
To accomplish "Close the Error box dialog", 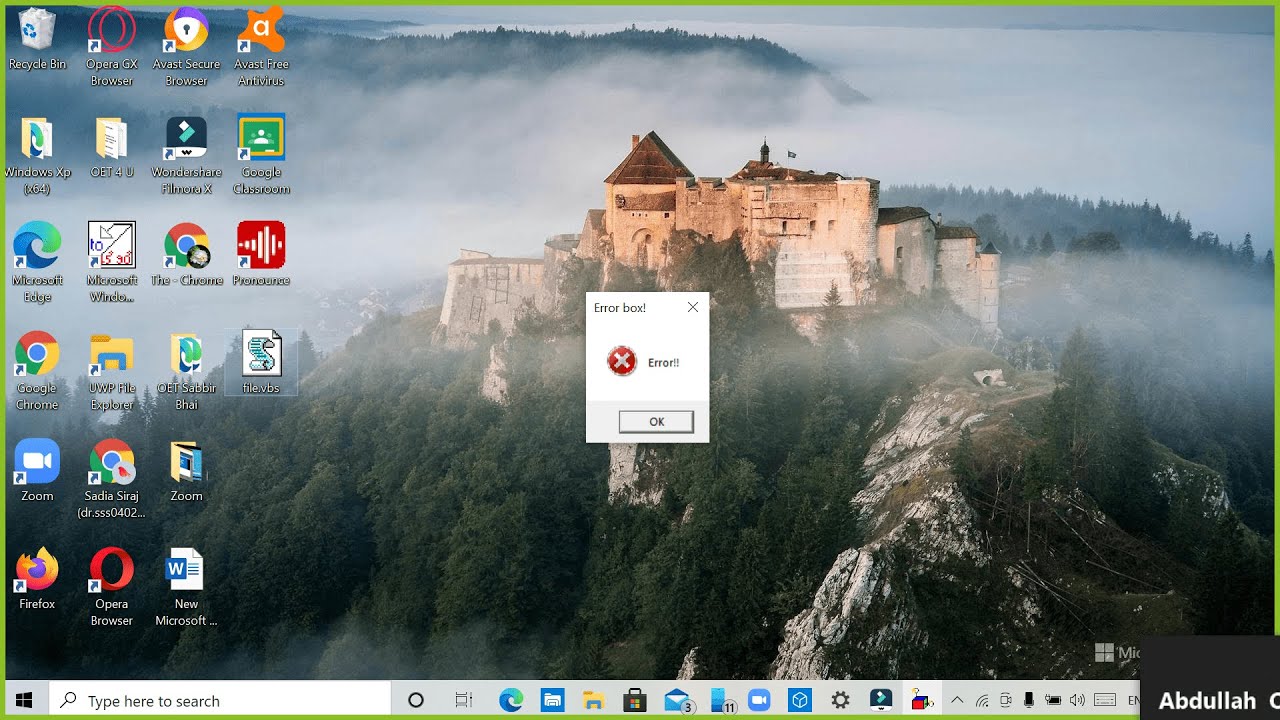I will 693,308.
